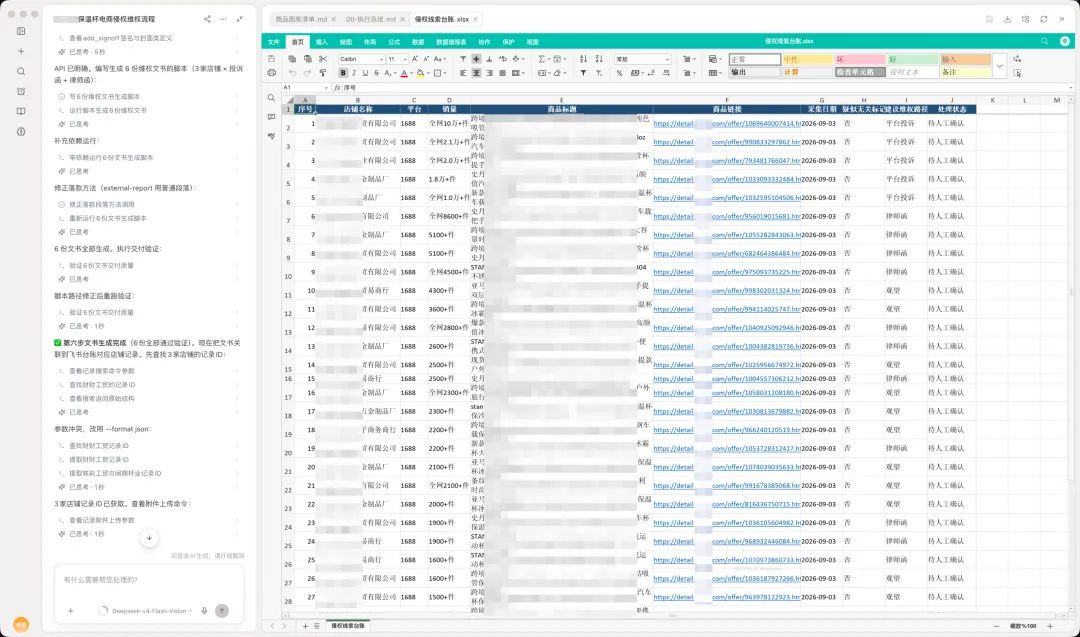Click the scroll-to-bottom arrow in chat
Viewport: 1080px width, 637px height.
pyautogui.click(x=149, y=538)
